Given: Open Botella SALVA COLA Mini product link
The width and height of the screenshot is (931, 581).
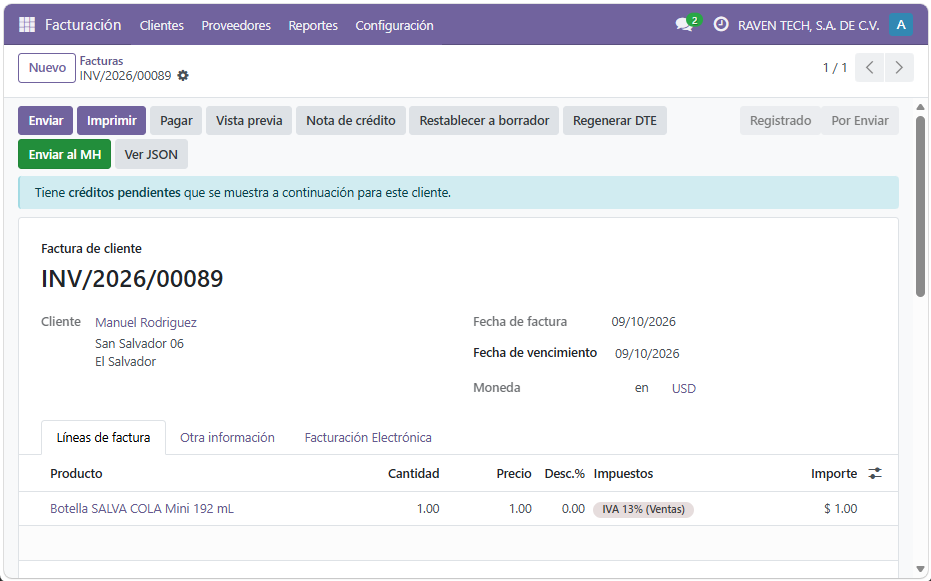Looking at the screenshot, I should tap(142, 509).
